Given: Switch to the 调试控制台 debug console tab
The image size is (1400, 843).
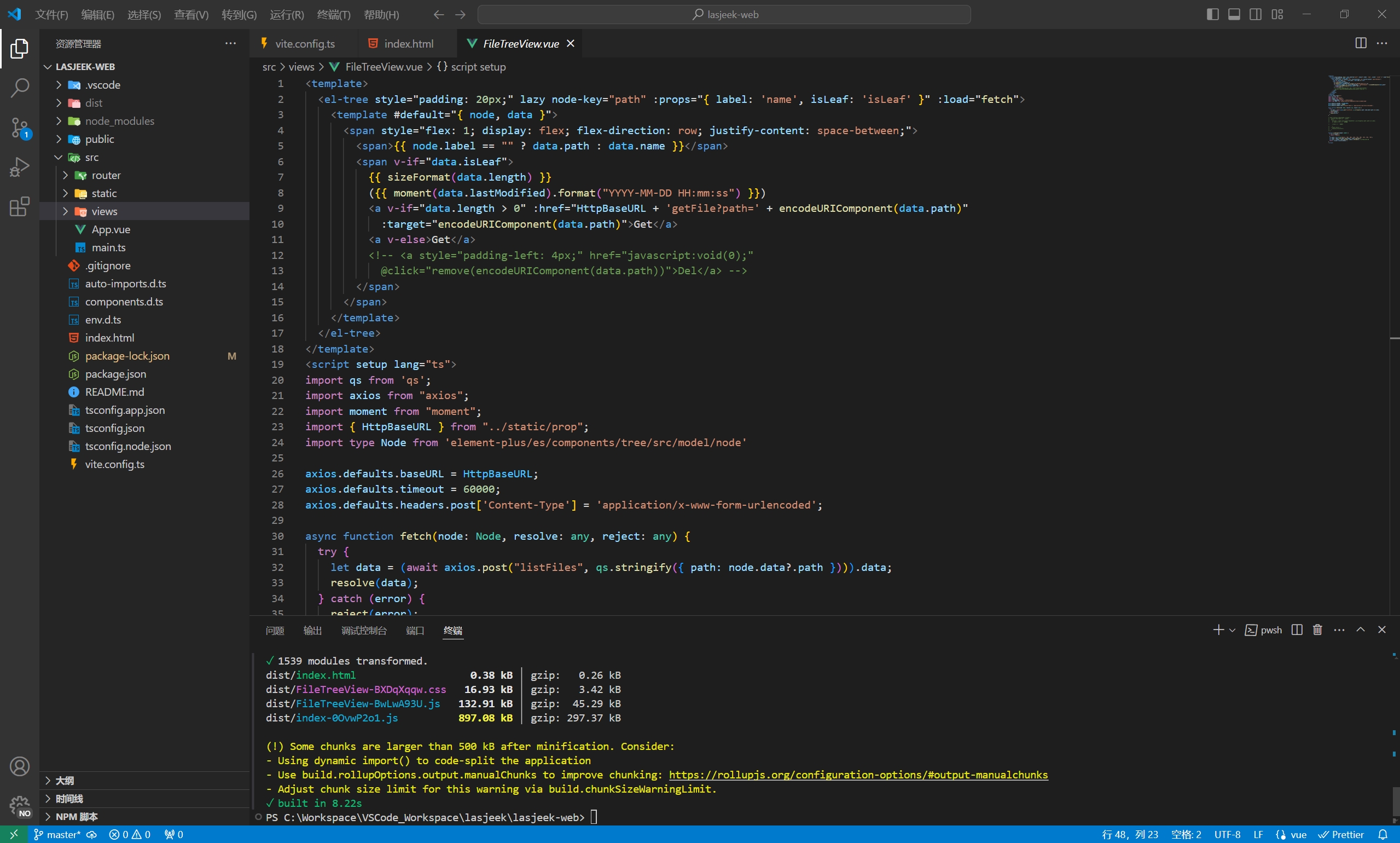Looking at the screenshot, I should click(x=364, y=631).
